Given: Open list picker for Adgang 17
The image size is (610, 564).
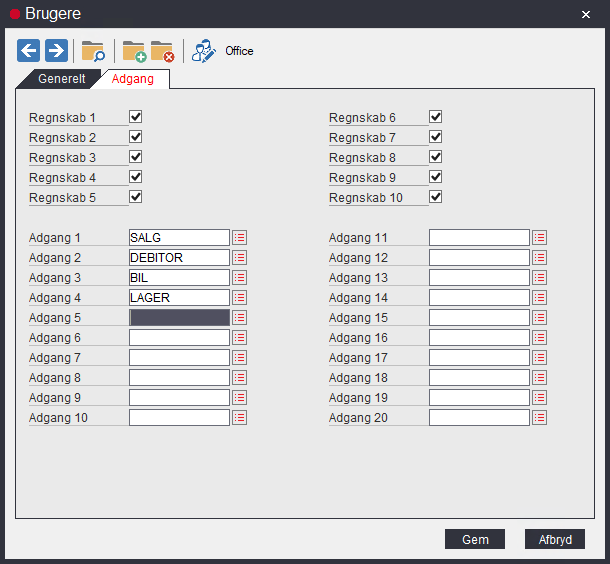Looking at the screenshot, I should tap(540, 357).
